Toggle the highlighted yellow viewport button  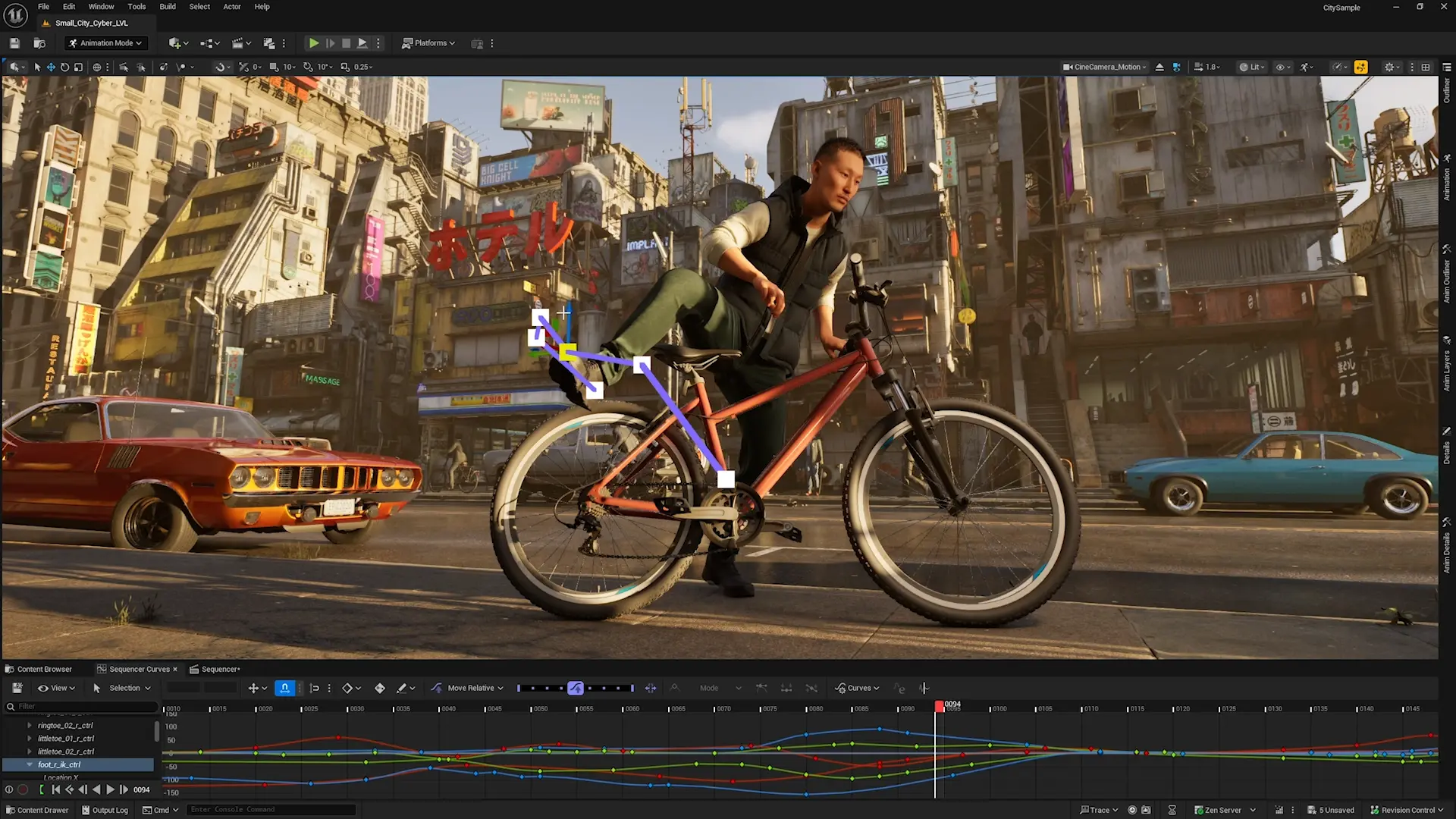tap(1361, 67)
